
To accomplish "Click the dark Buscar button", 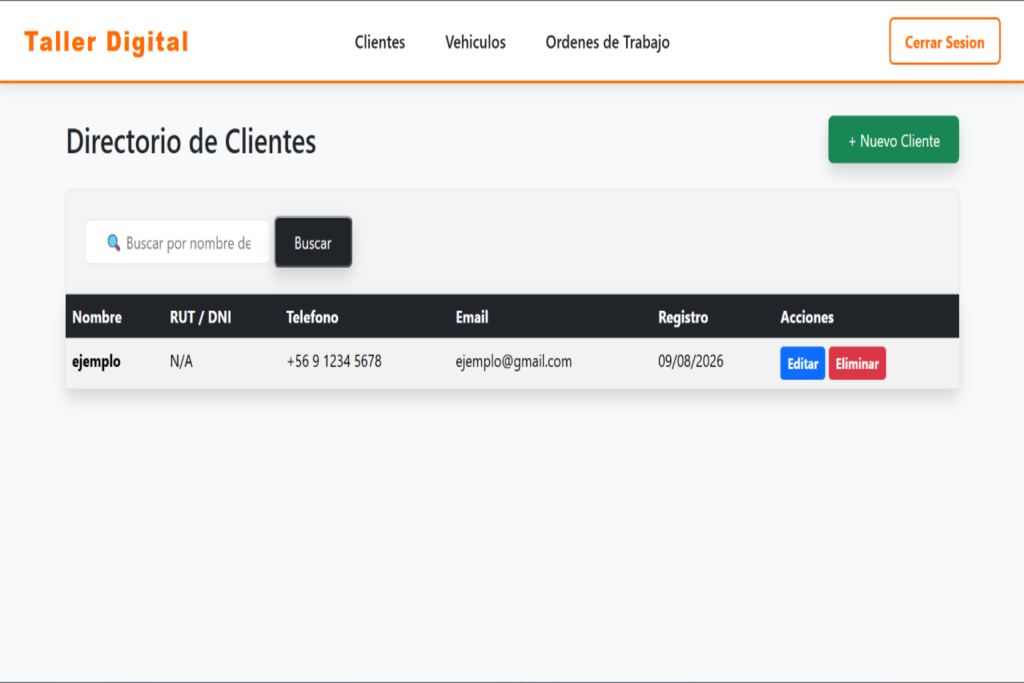I will point(313,242).
